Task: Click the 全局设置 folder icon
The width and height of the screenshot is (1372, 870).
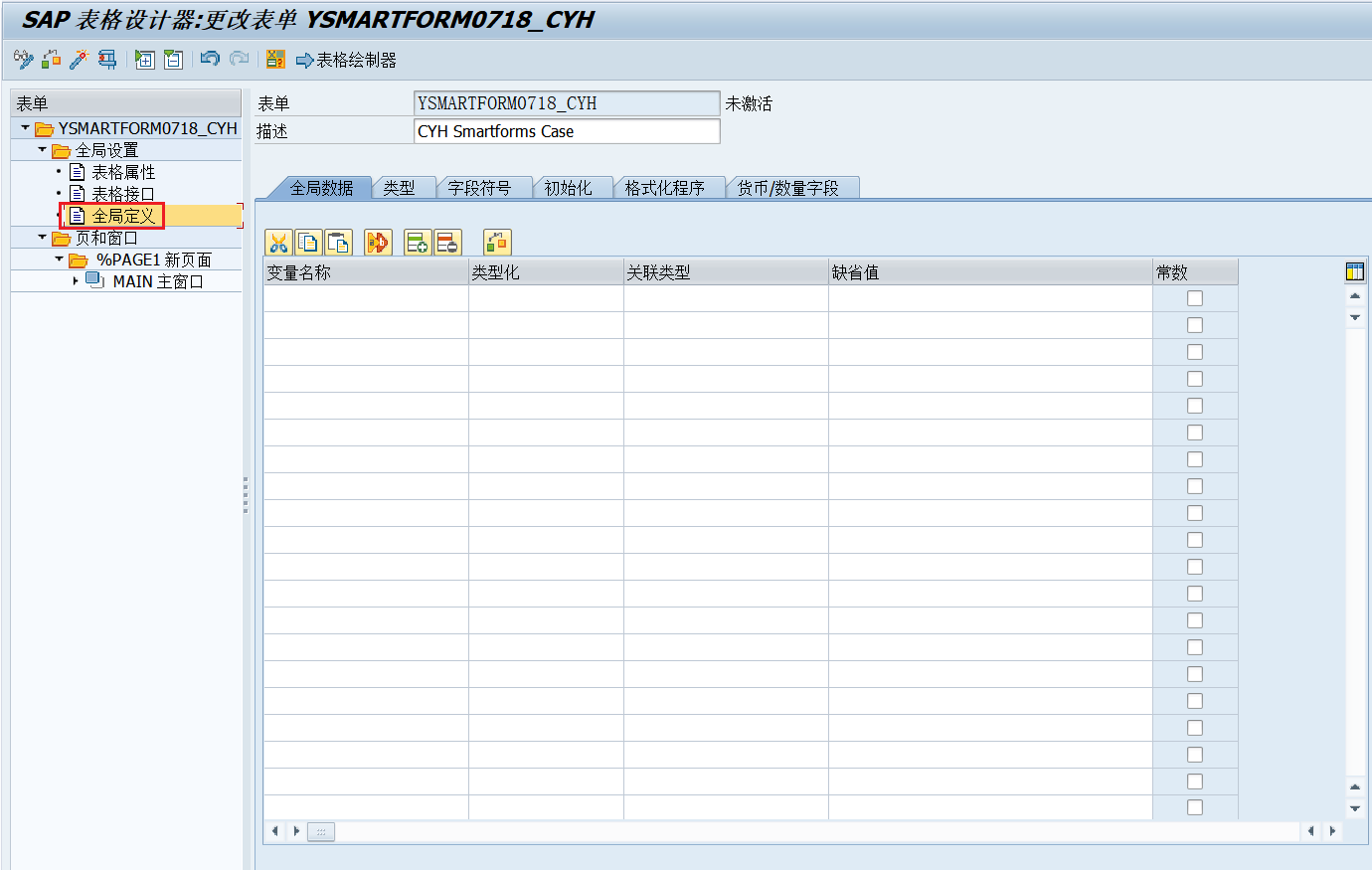Action: coord(61,151)
